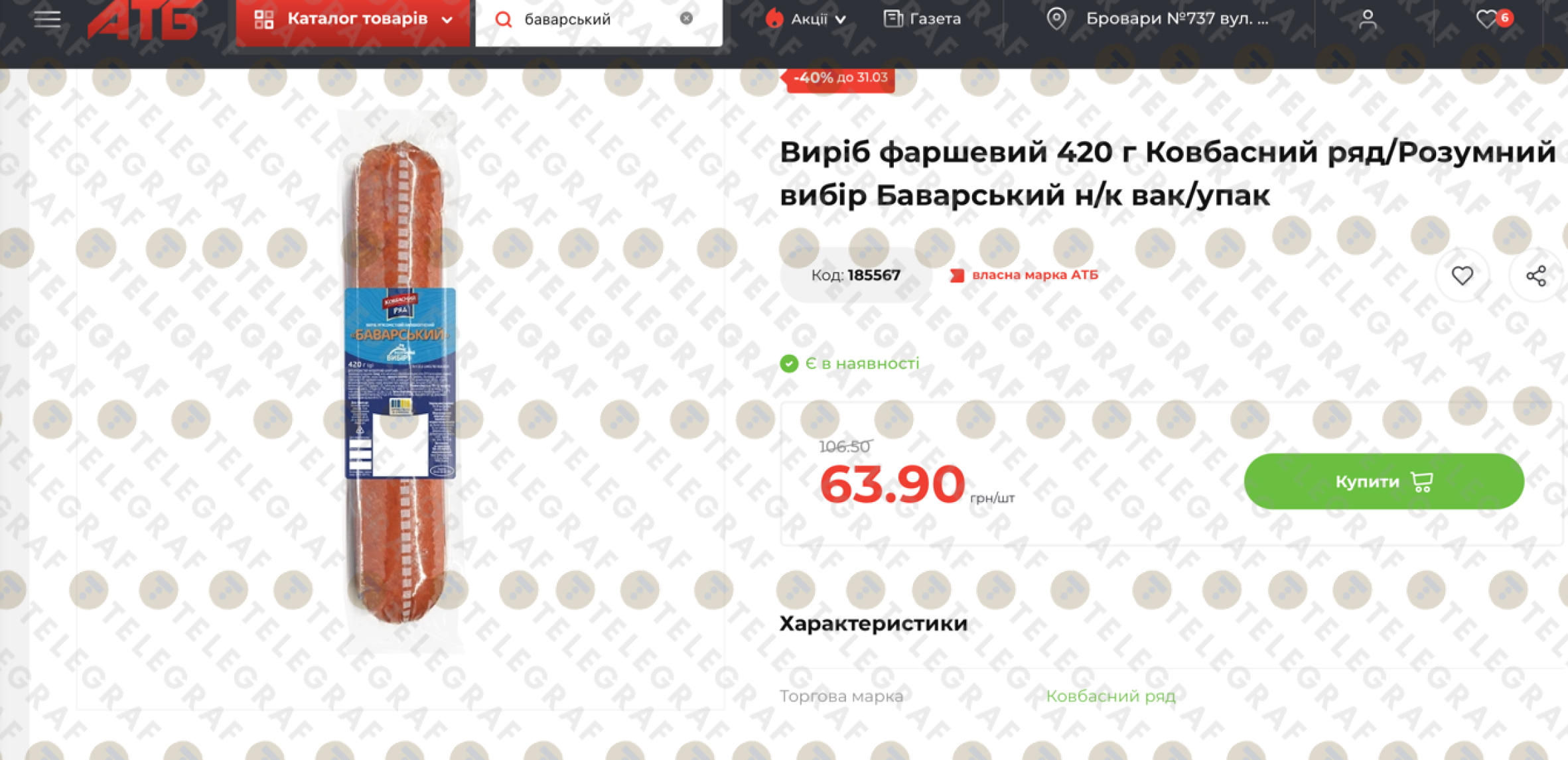The width and height of the screenshot is (1568, 760).
Task: Add product to favorites with heart
Action: 1462,275
